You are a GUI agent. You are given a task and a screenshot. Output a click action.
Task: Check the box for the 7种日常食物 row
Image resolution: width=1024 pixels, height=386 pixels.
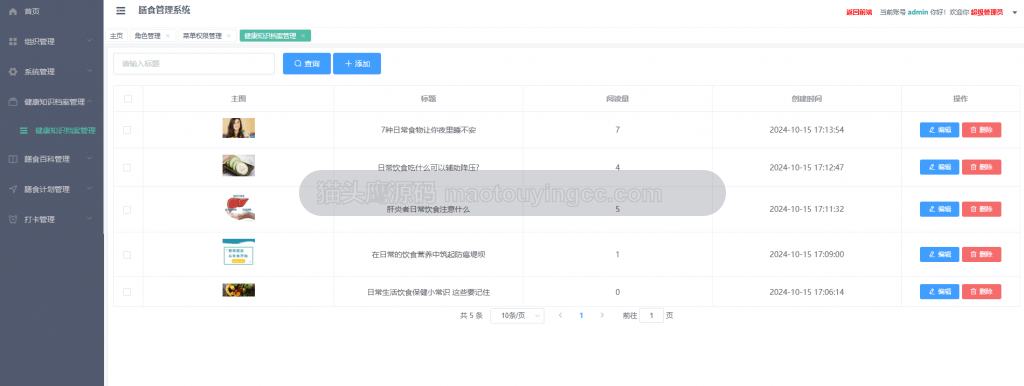coord(127,130)
